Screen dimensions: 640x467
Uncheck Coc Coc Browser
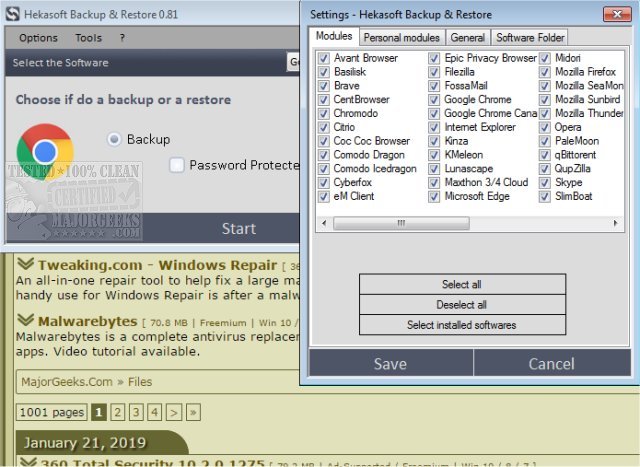pos(324,141)
